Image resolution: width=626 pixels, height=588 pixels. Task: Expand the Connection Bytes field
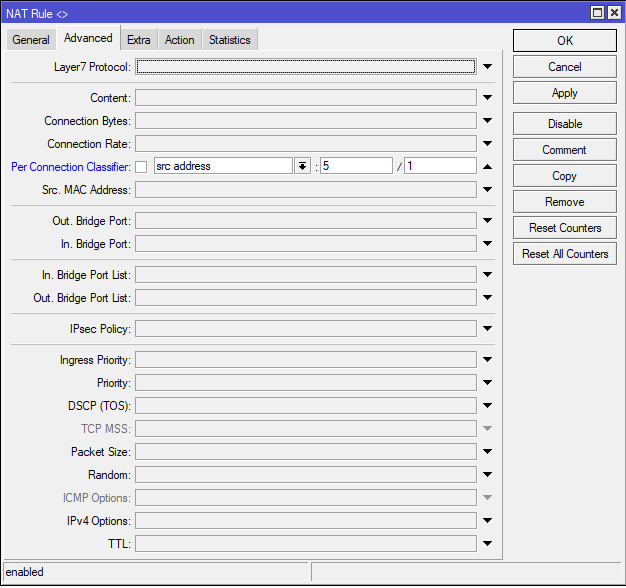click(x=487, y=120)
